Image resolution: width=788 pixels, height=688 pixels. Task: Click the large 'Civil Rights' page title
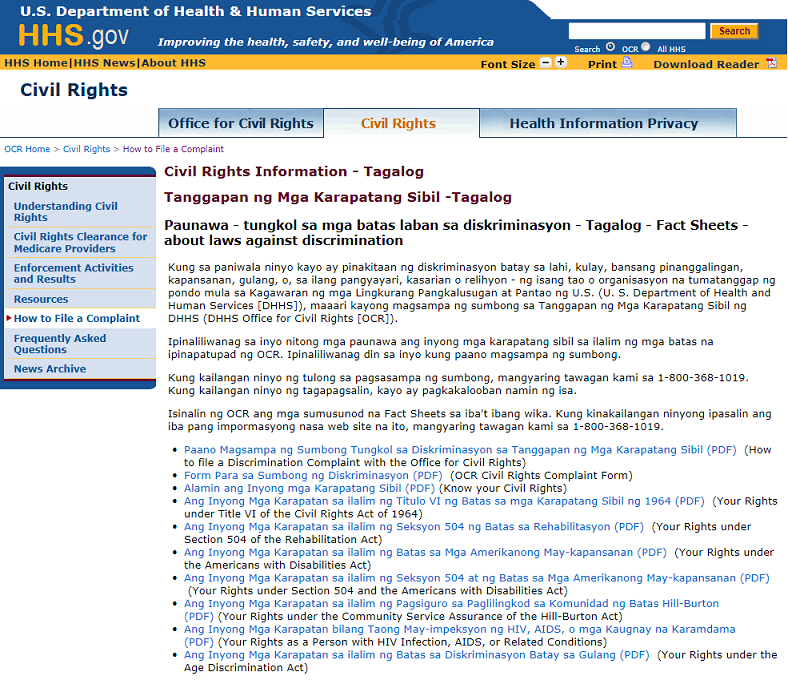(74, 90)
